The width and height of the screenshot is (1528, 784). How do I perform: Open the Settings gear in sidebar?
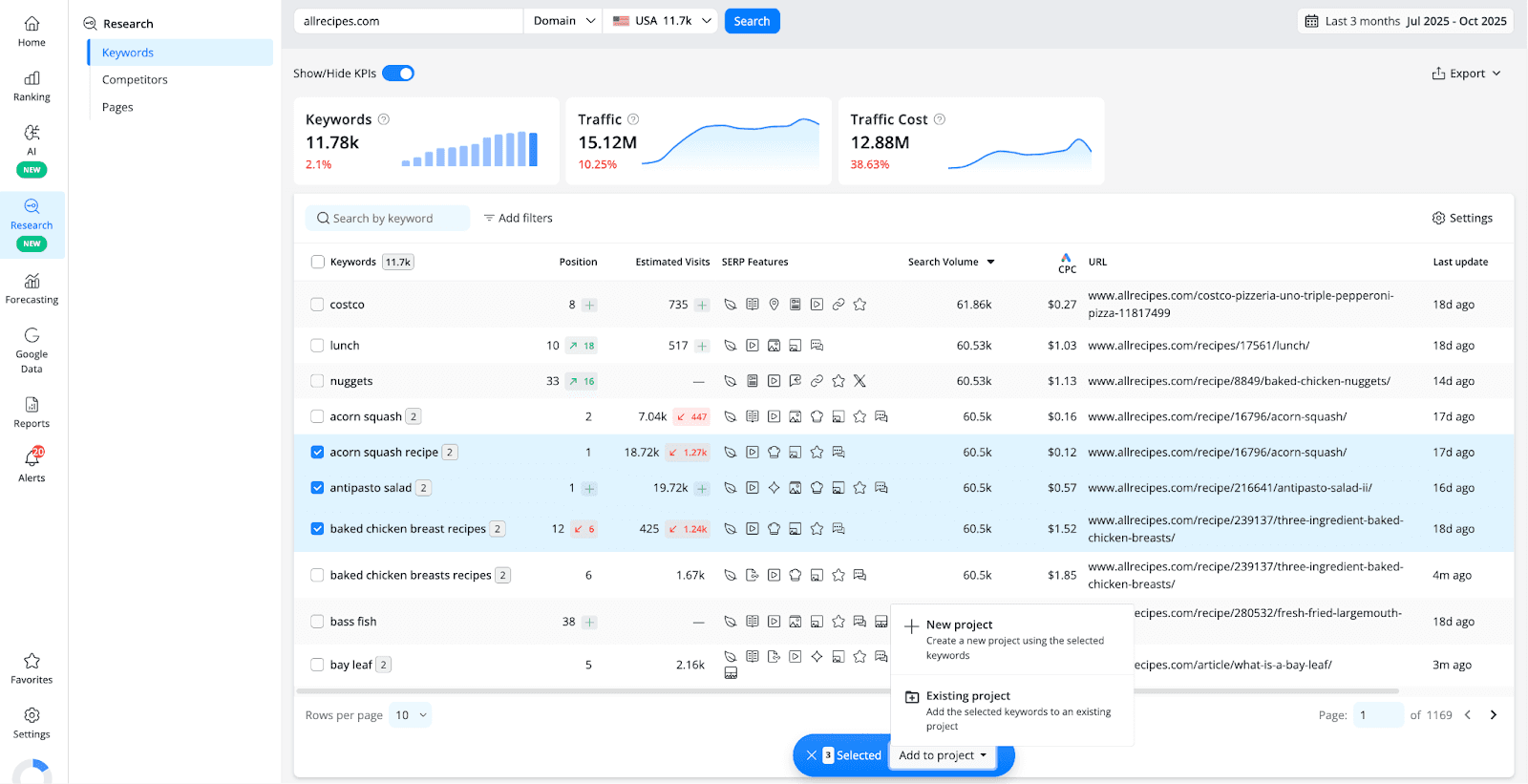click(32, 715)
